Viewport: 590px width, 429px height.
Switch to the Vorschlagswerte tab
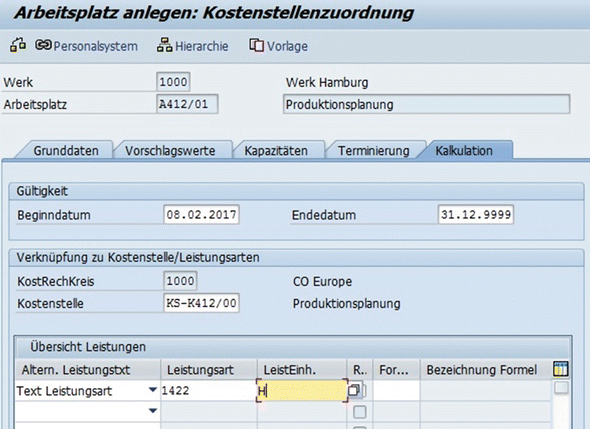(170, 151)
